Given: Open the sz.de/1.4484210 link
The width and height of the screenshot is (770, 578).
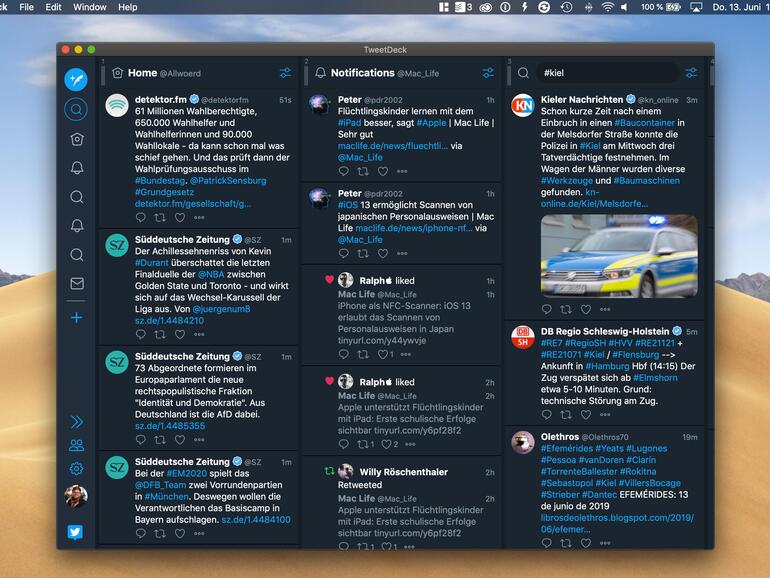Looking at the screenshot, I should pos(169,321).
